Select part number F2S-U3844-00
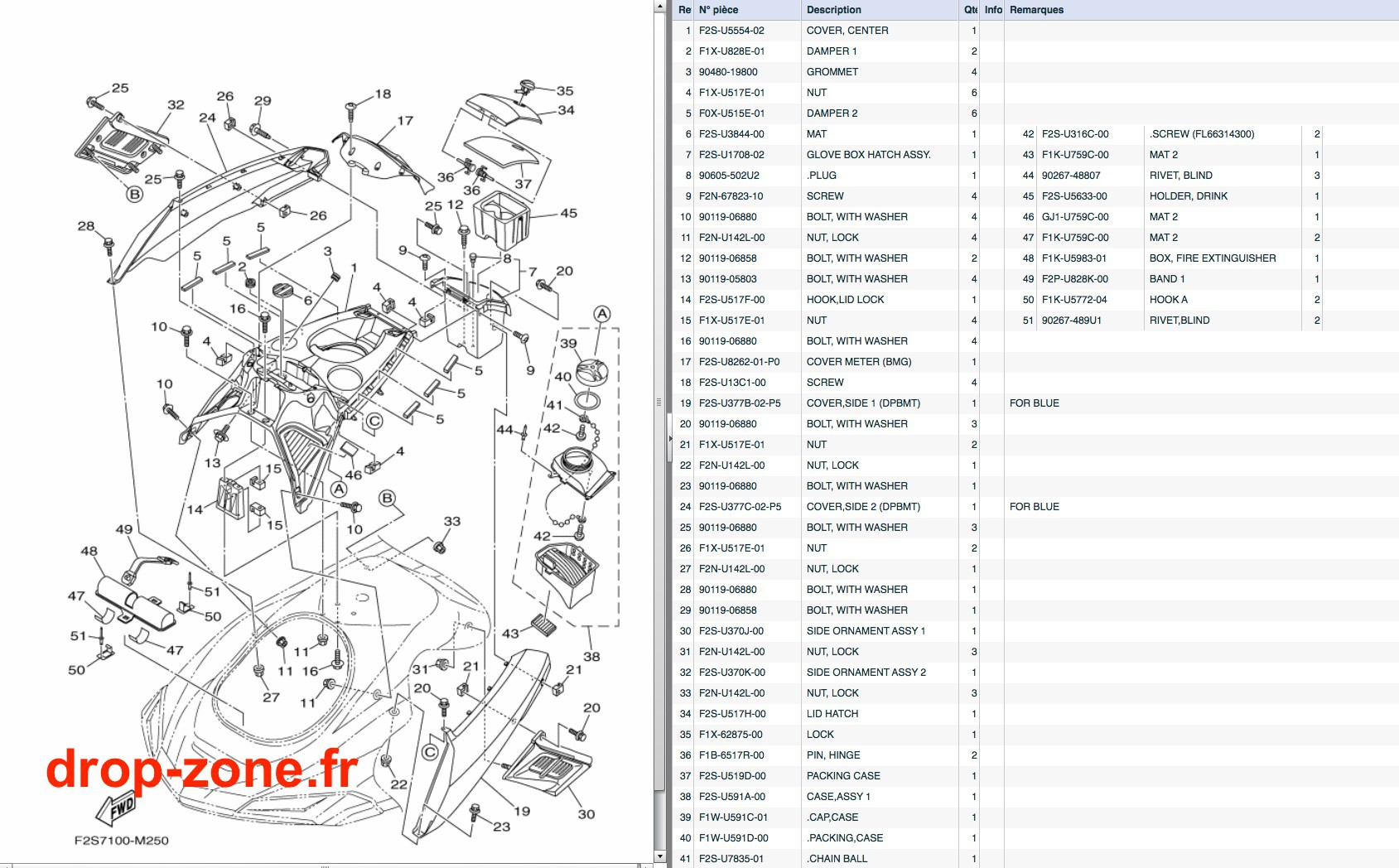The height and width of the screenshot is (868, 1399). [731, 134]
